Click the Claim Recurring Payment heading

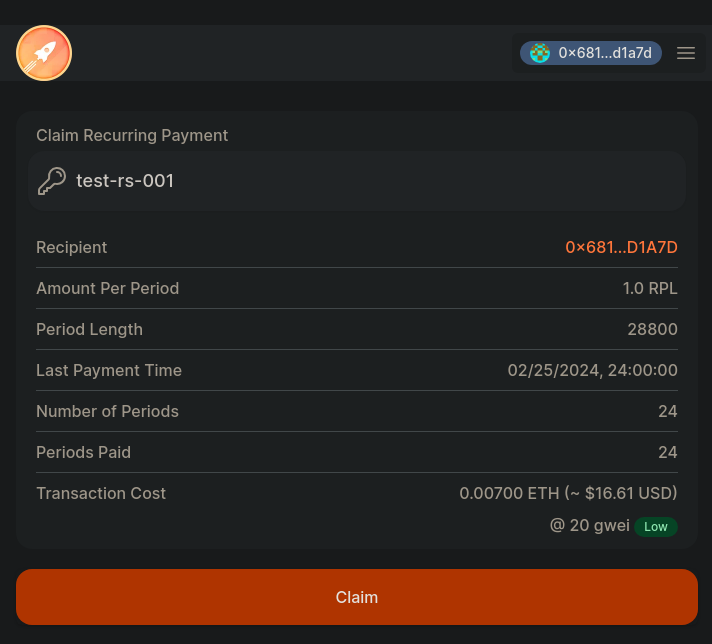132,135
